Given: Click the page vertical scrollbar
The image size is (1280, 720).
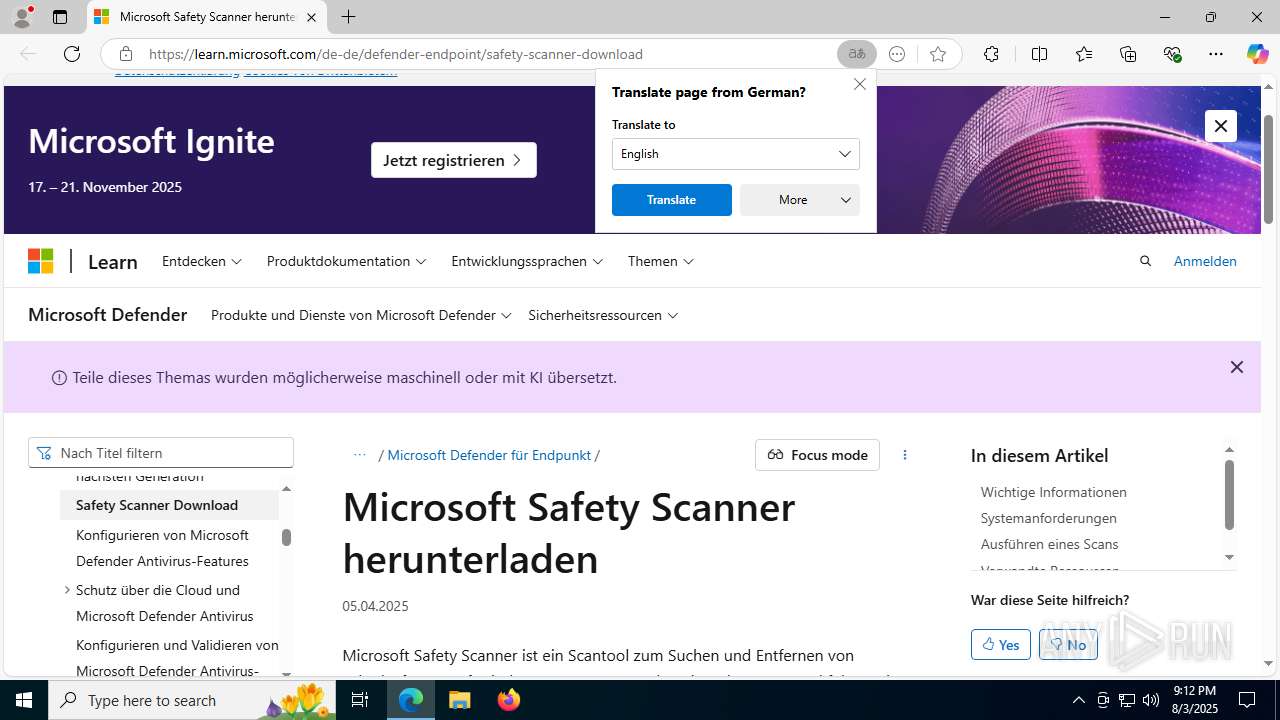Looking at the screenshot, I should 1268,170.
